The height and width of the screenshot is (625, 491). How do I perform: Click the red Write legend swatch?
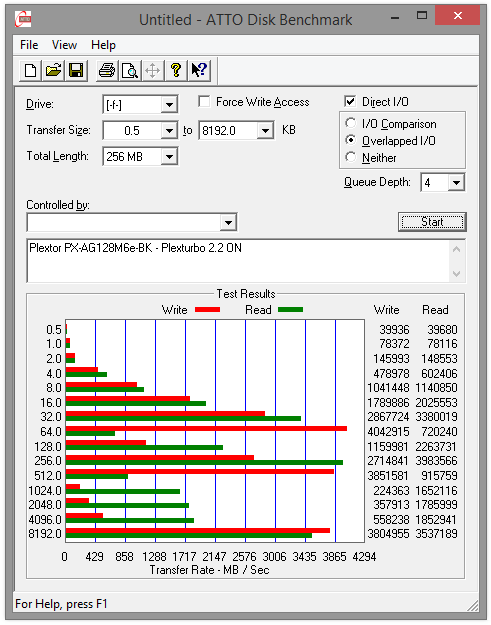[207, 310]
